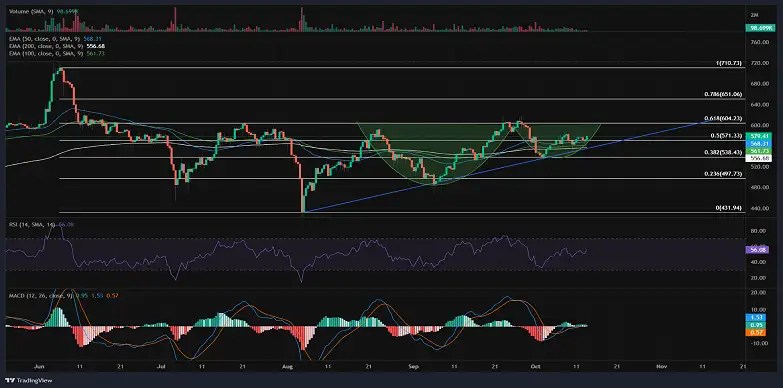Click the 0.618(604.23) Fibonacci level label
The height and width of the screenshot is (388, 783).
point(723,118)
